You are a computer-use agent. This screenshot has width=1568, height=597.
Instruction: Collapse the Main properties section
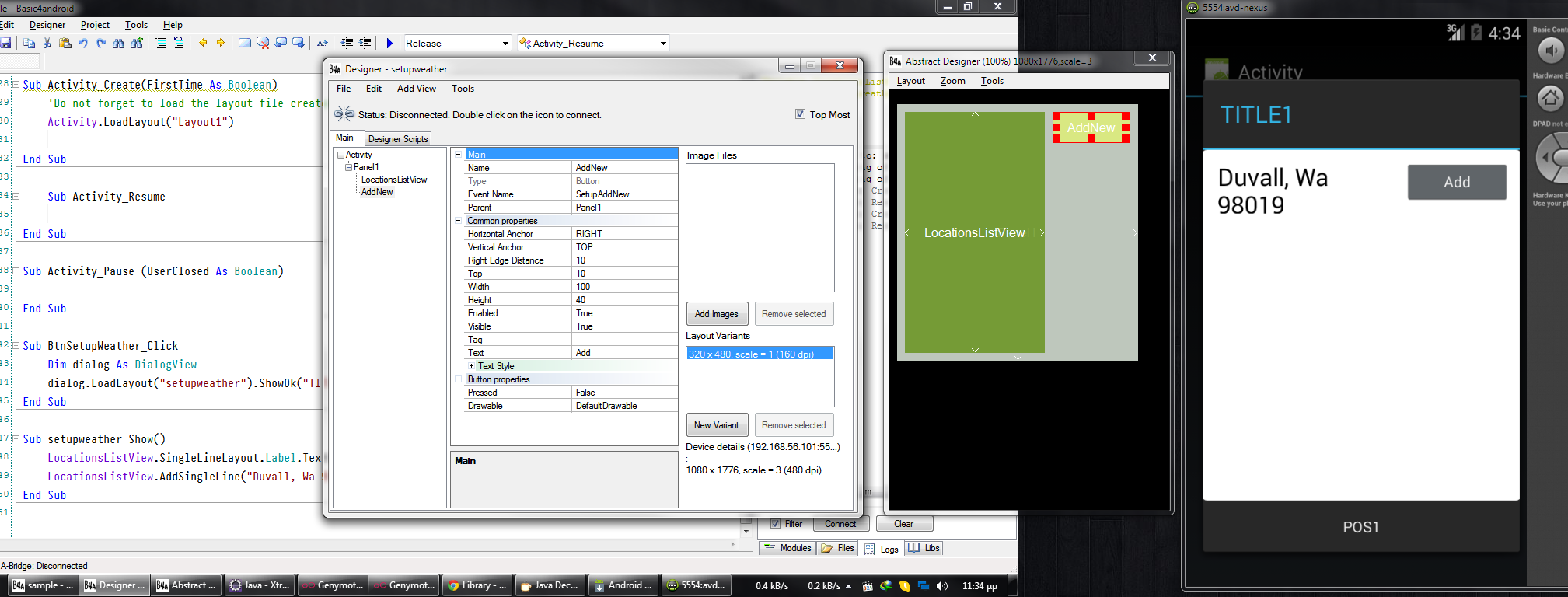pos(459,155)
